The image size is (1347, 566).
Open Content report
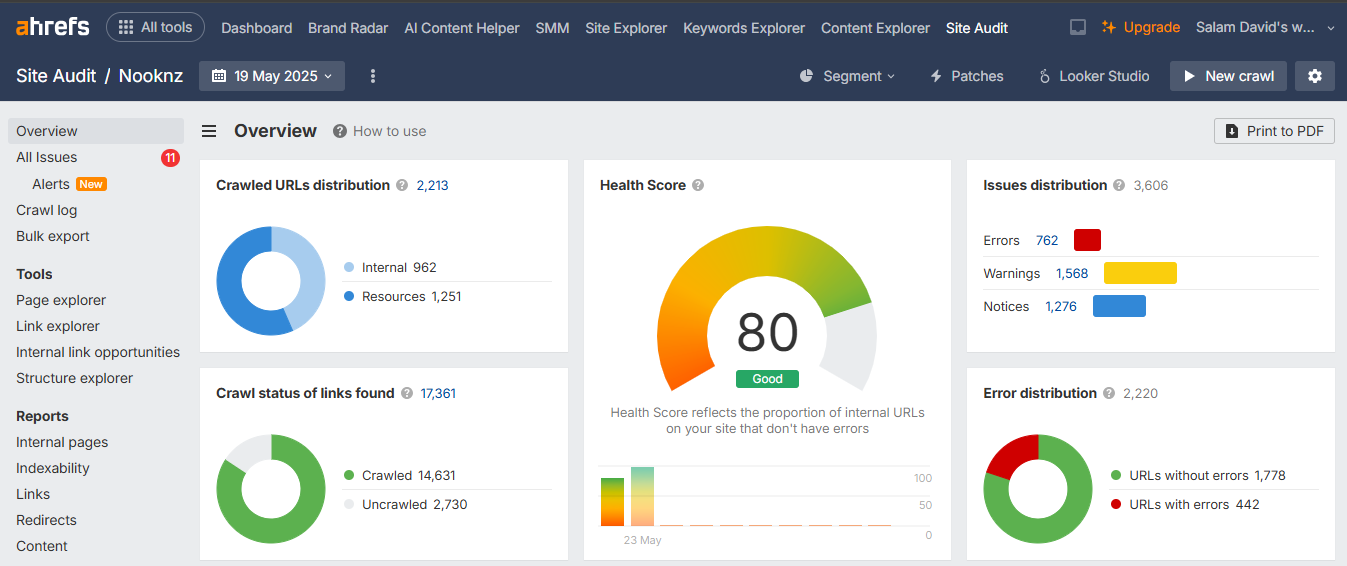point(42,546)
